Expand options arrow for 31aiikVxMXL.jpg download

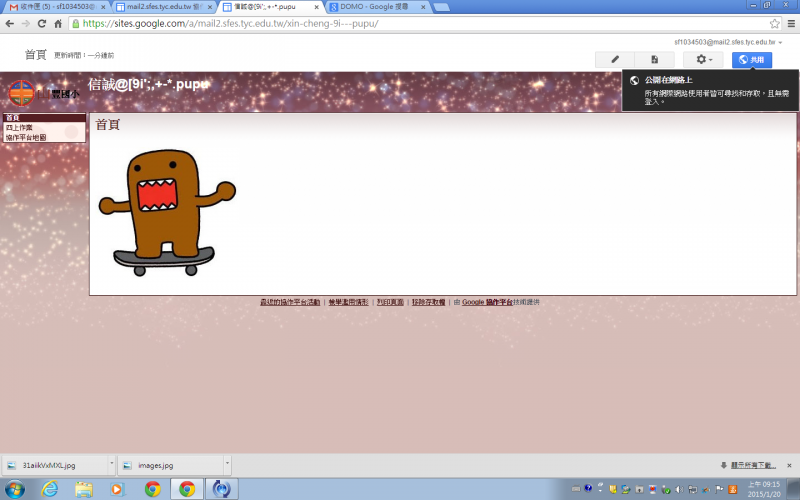(111, 464)
